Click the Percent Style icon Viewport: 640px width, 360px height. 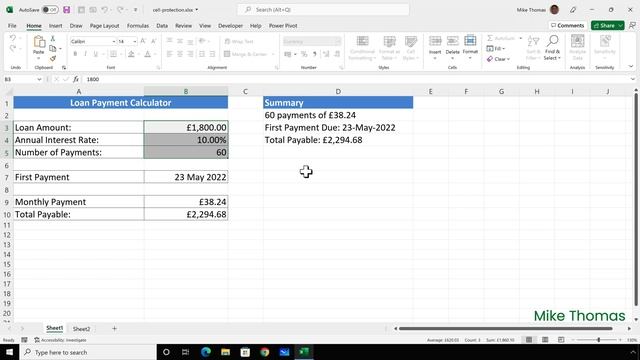click(304, 54)
